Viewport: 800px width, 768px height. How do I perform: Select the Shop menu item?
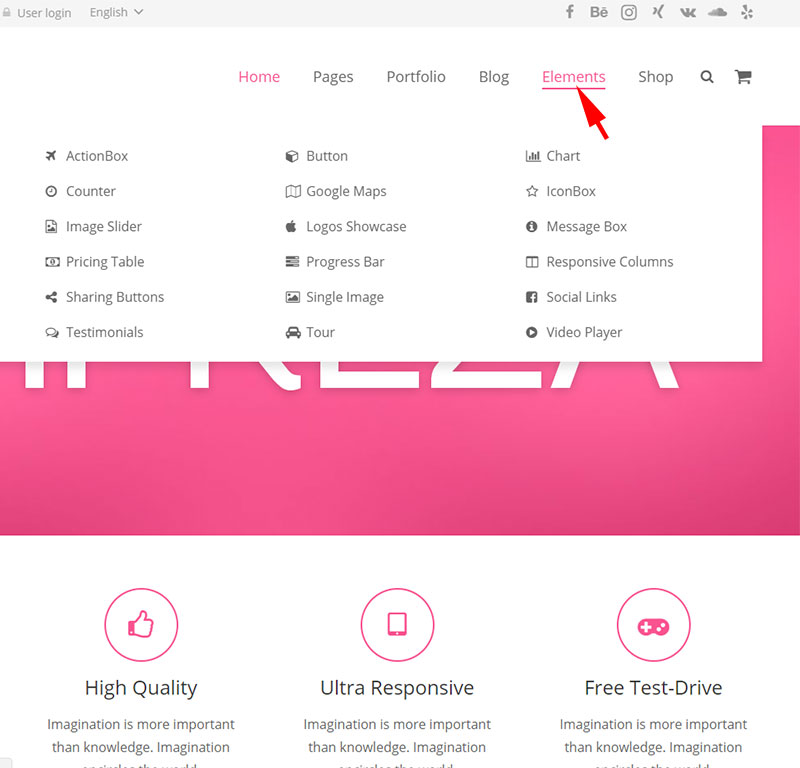click(655, 77)
